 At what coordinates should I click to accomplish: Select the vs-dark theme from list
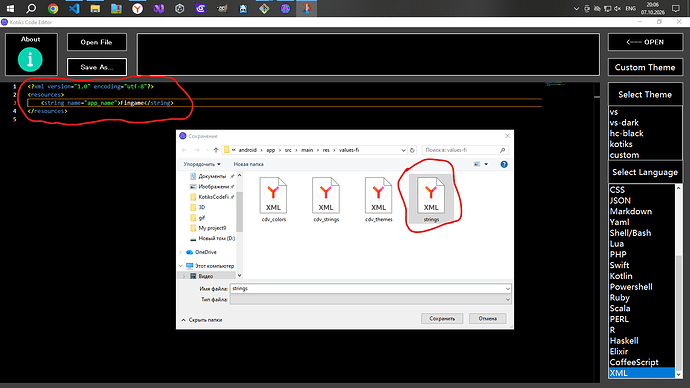tap(624, 123)
